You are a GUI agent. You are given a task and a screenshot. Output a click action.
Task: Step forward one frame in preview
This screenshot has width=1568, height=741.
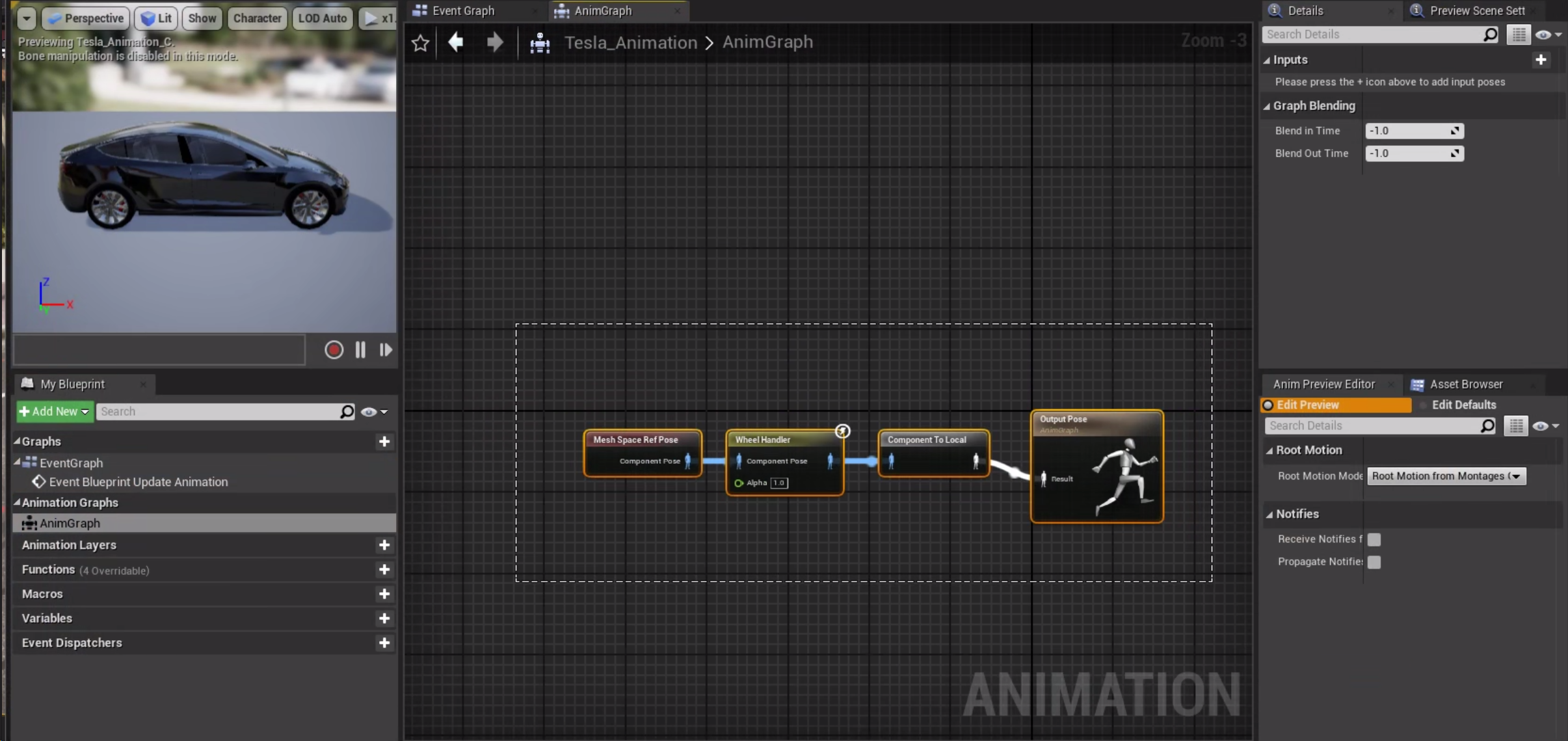386,350
